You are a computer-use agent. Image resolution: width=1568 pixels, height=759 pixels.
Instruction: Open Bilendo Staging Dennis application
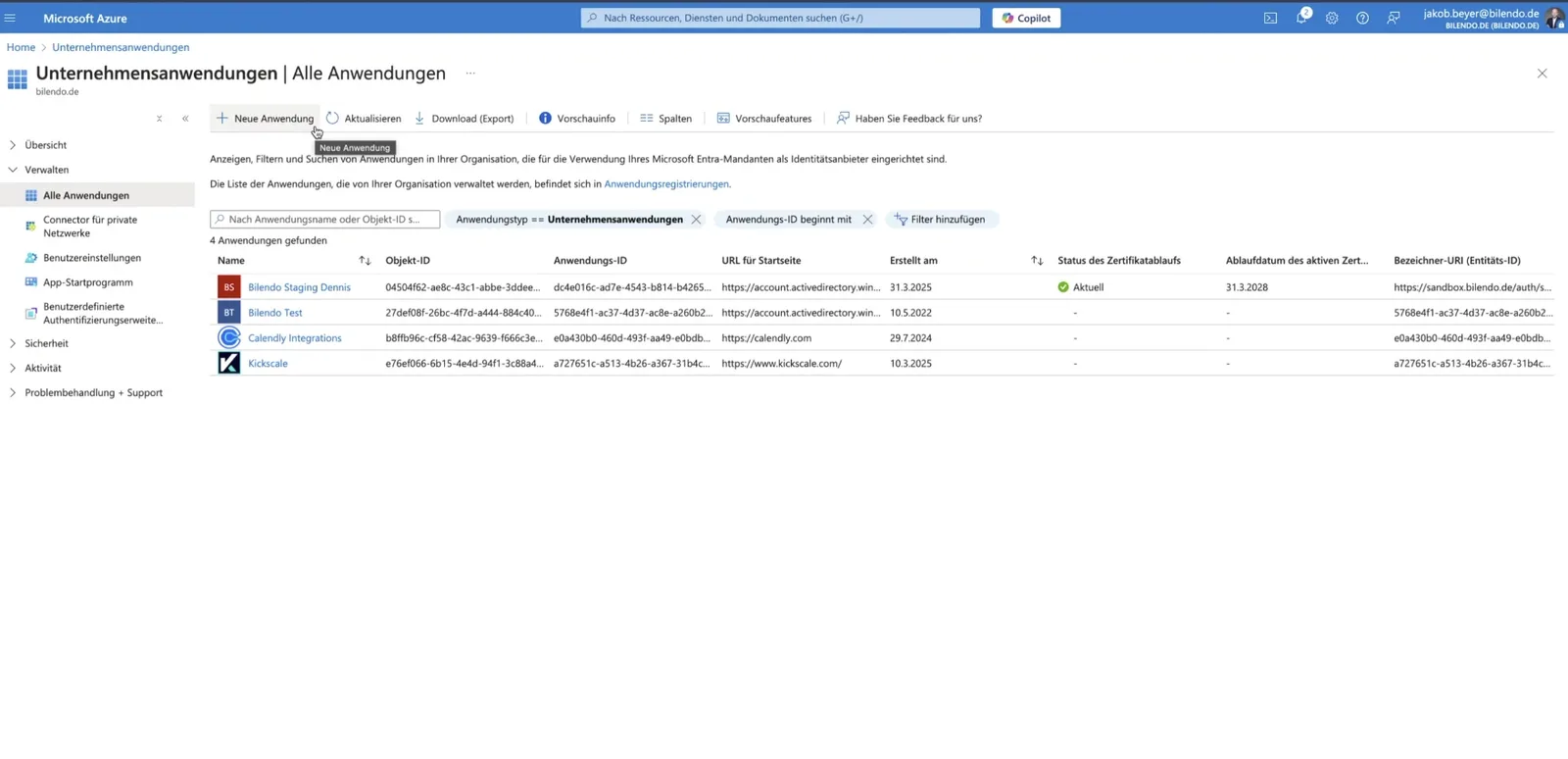(299, 287)
